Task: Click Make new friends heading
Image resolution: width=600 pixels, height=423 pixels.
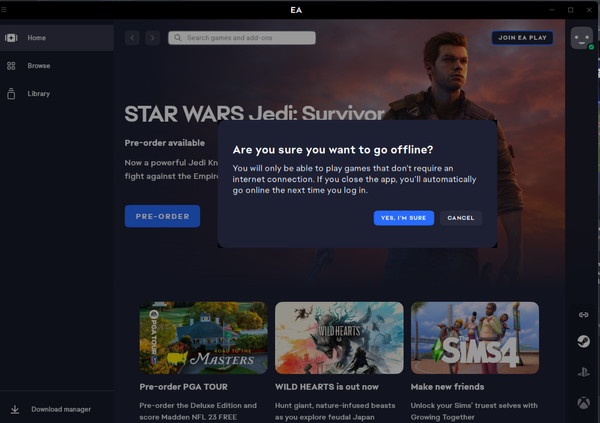Action: point(447,387)
